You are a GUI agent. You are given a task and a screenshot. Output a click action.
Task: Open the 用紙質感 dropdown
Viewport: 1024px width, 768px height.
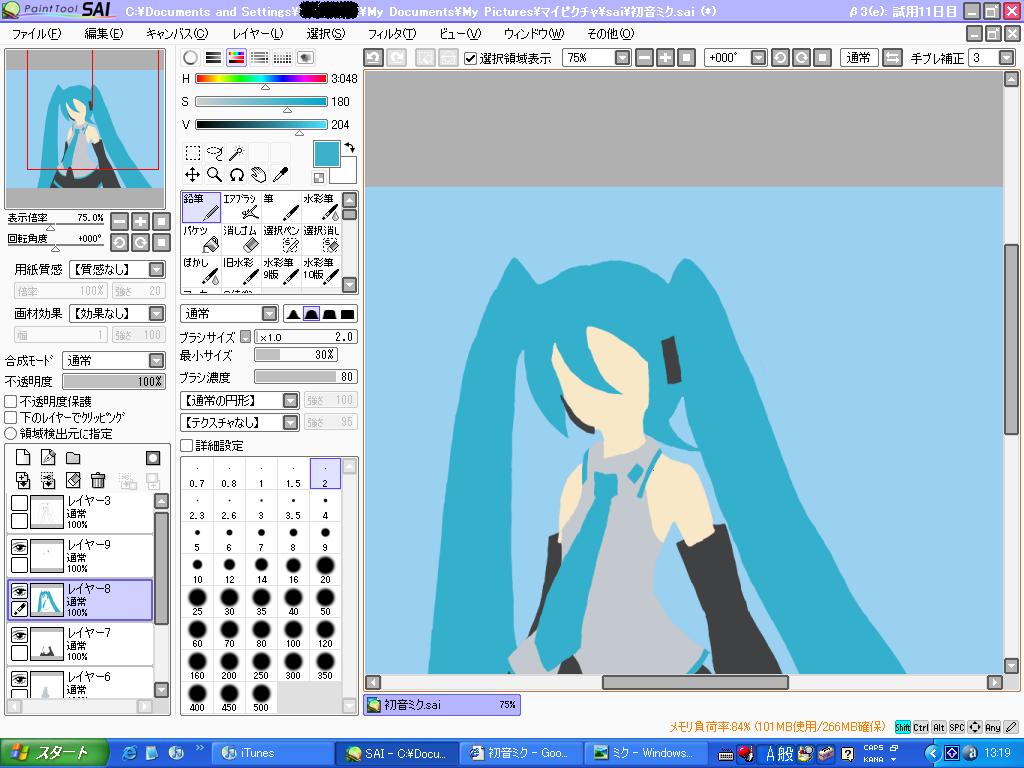(x=117, y=270)
